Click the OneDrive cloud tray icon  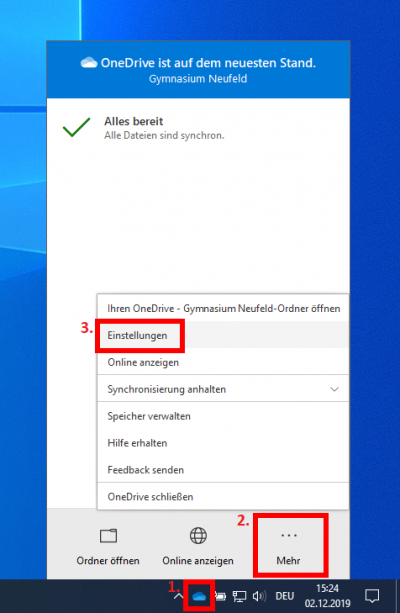(199, 596)
